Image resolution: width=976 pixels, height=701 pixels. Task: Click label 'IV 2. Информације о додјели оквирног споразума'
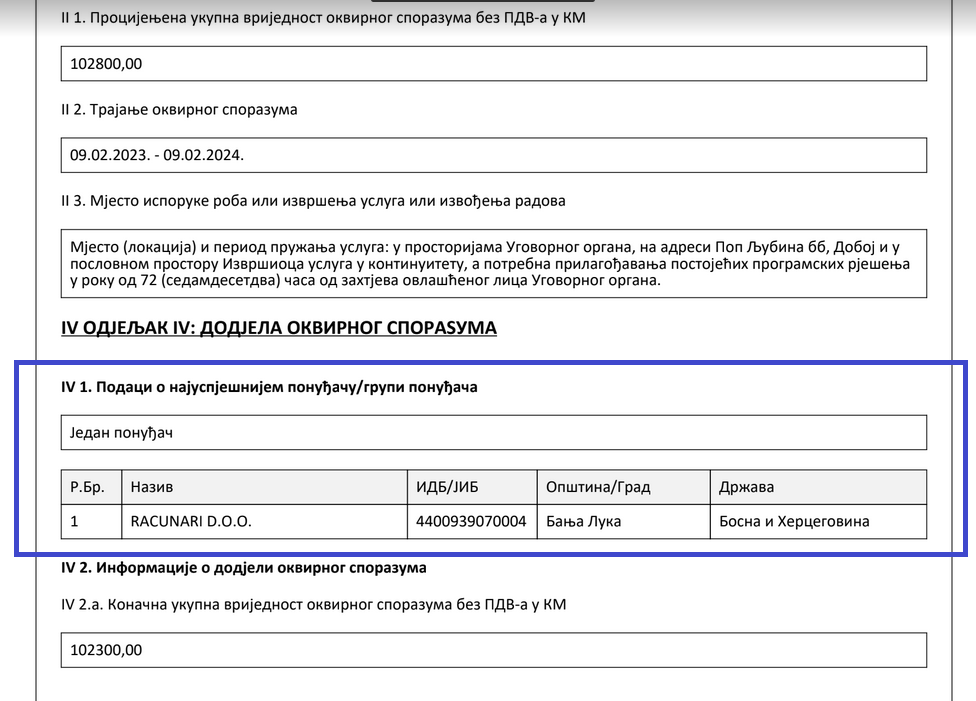244,568
